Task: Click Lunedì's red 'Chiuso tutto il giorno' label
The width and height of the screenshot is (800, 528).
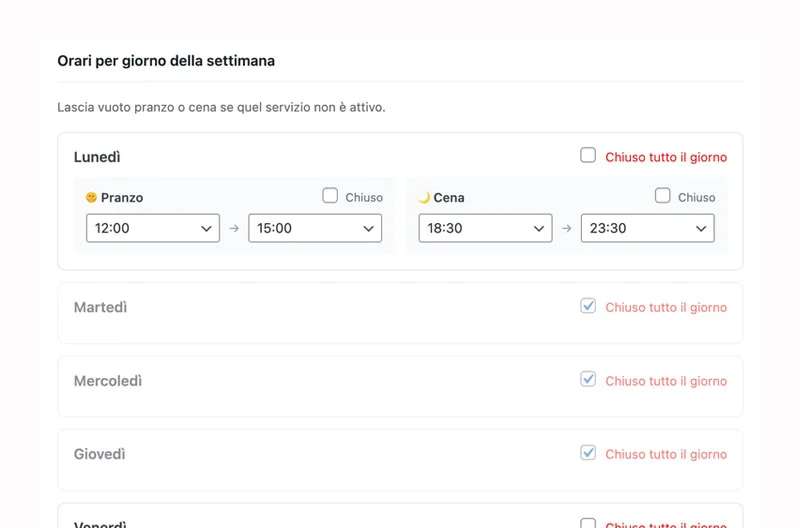Action: point(666,157)
